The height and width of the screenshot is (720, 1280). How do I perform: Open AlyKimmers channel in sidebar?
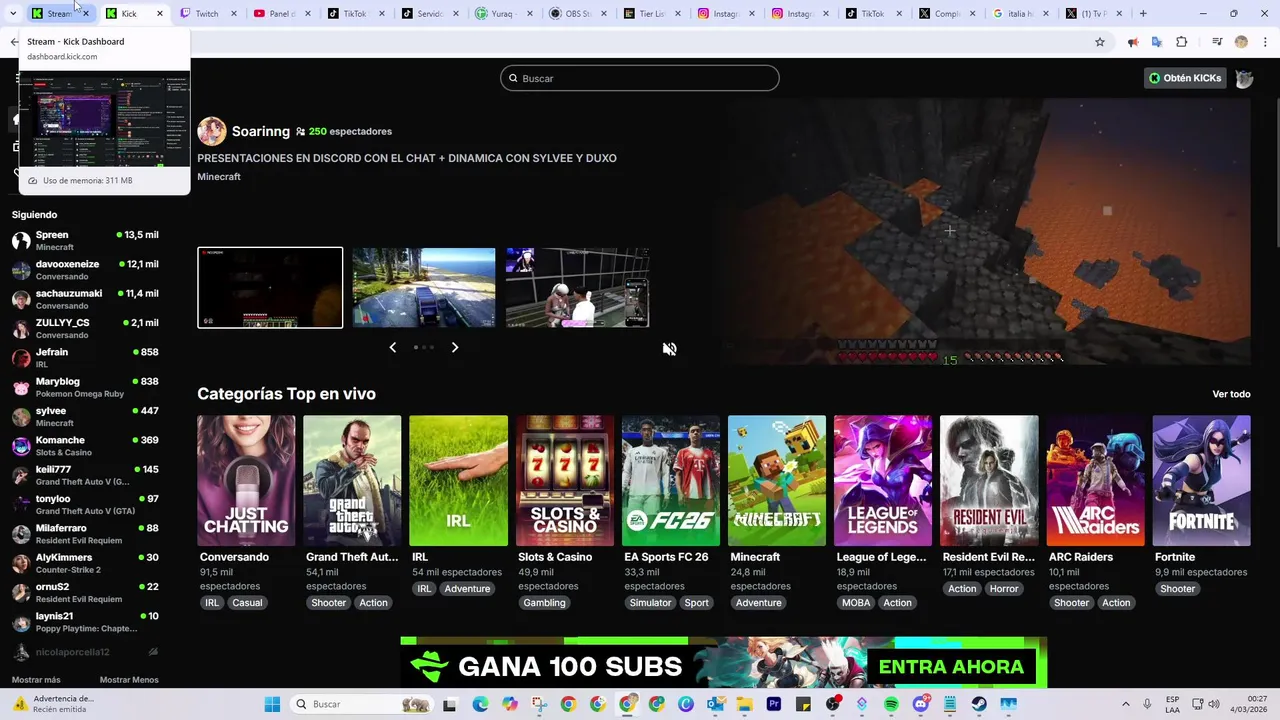[x=85, y=563]
